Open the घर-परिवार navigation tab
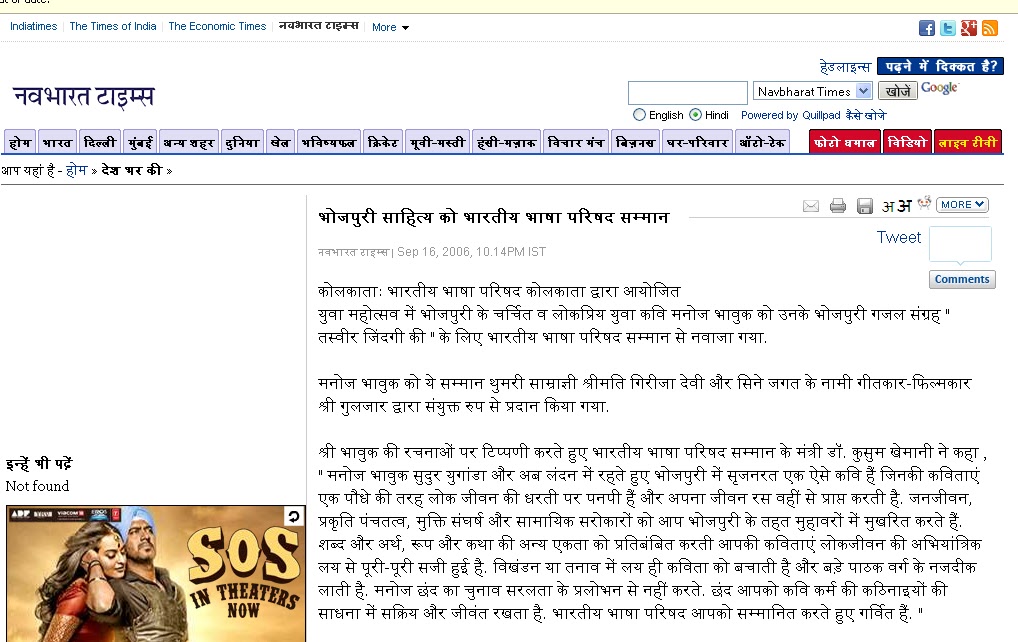The height and width of the screenshot is (642, 1018). 698,142
